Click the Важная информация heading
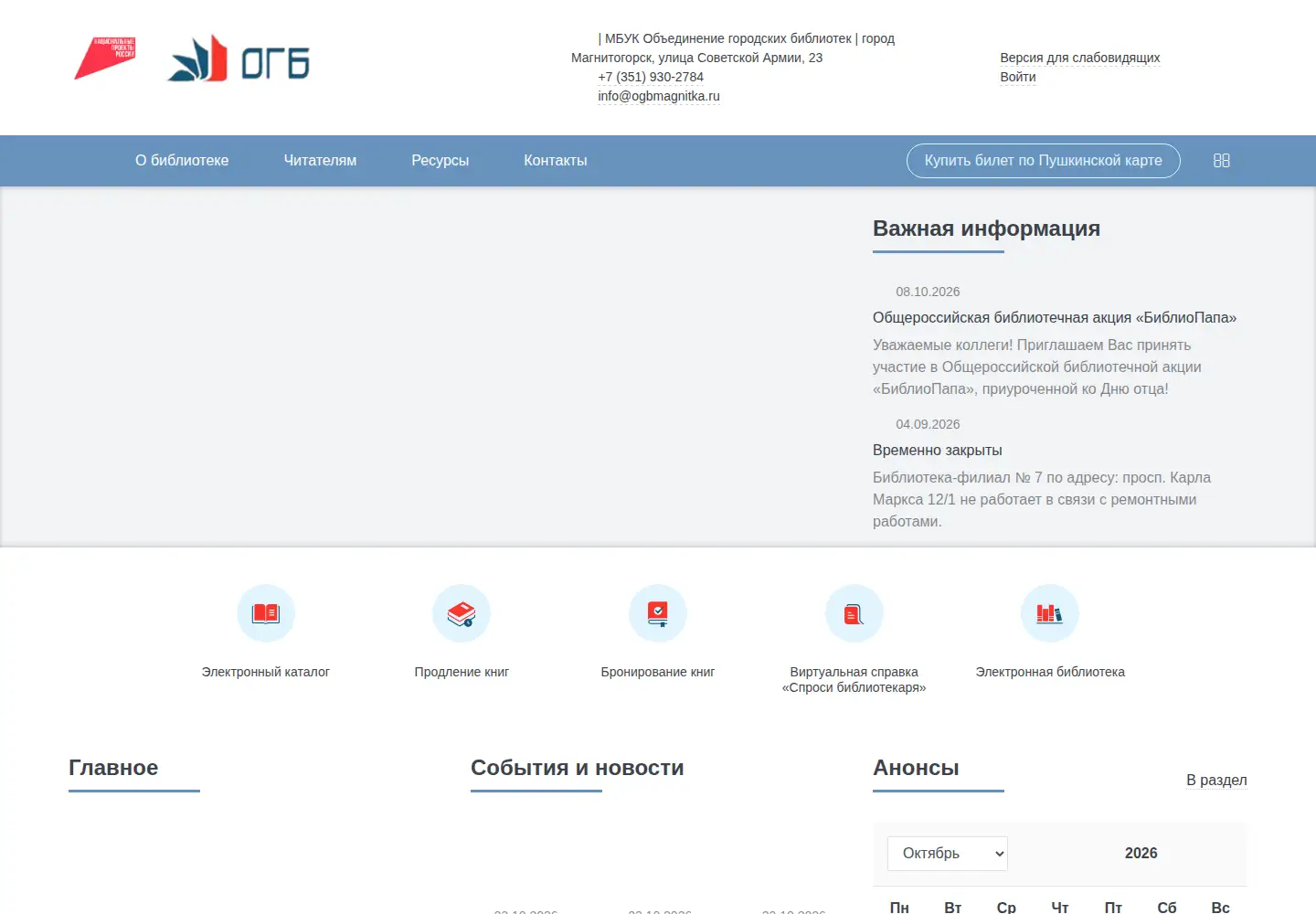The height and width of the screenshot is (914, 1316). tap(986, 228)
